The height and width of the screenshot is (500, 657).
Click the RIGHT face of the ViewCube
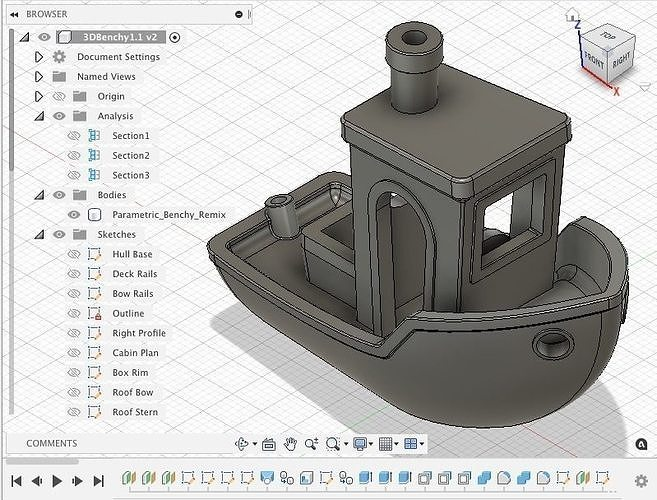pos(621,60)
